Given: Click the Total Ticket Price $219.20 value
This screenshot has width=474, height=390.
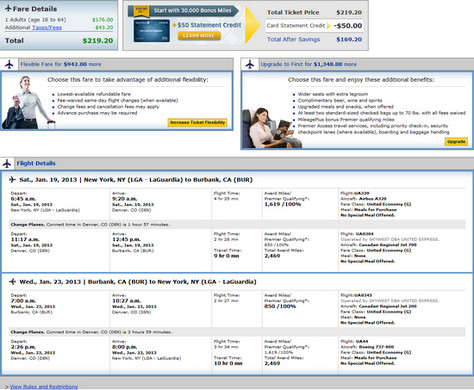Looking at the screenshot, I should pos(349,12).
